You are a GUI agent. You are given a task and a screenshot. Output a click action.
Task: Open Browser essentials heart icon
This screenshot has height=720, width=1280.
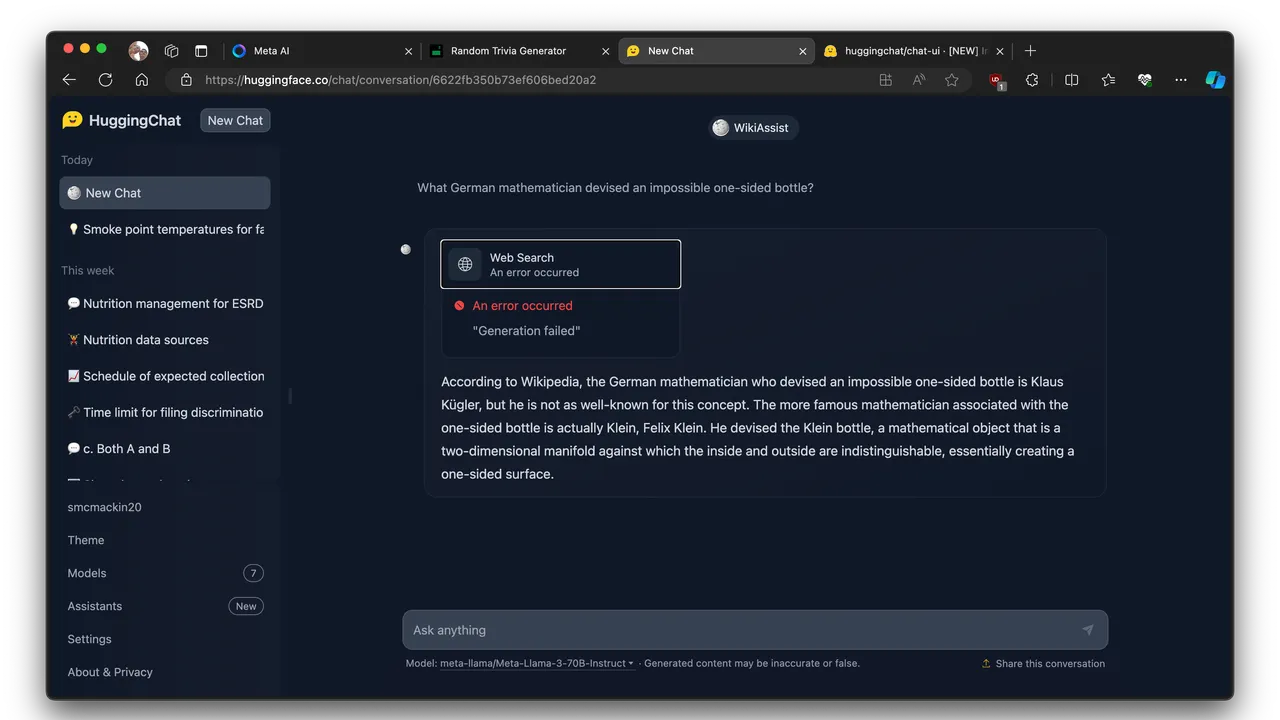coord(1145,80)
